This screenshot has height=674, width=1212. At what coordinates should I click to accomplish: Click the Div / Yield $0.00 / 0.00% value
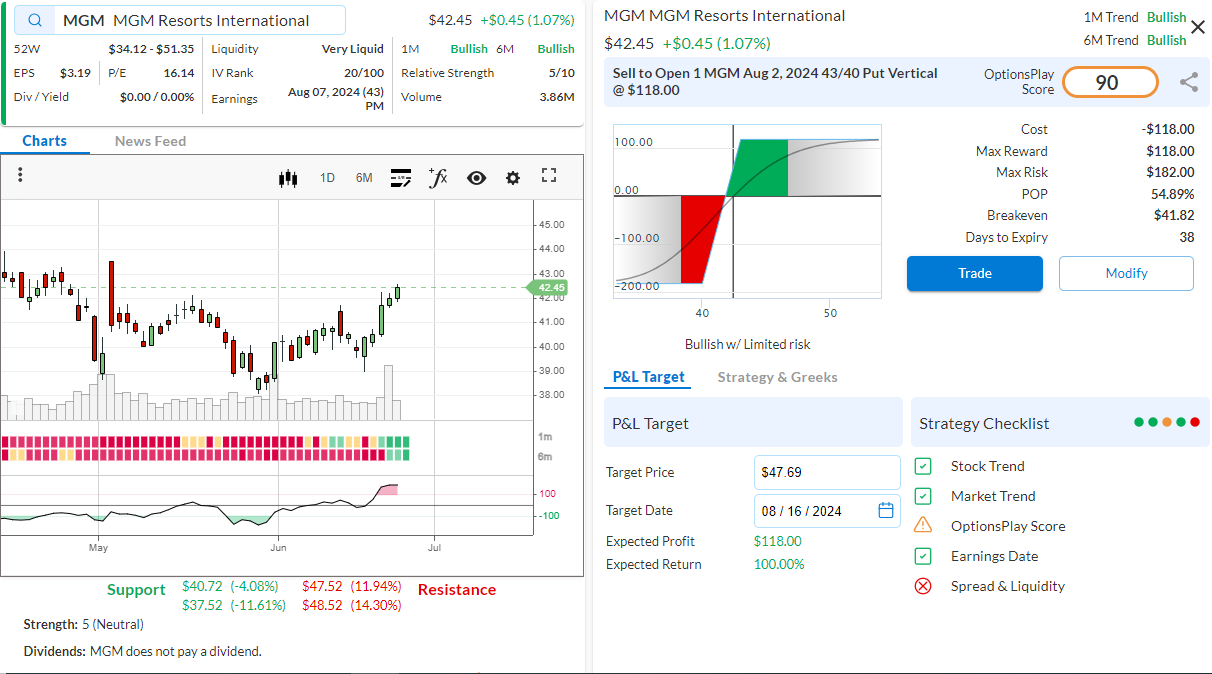click(x=157, y=97)
